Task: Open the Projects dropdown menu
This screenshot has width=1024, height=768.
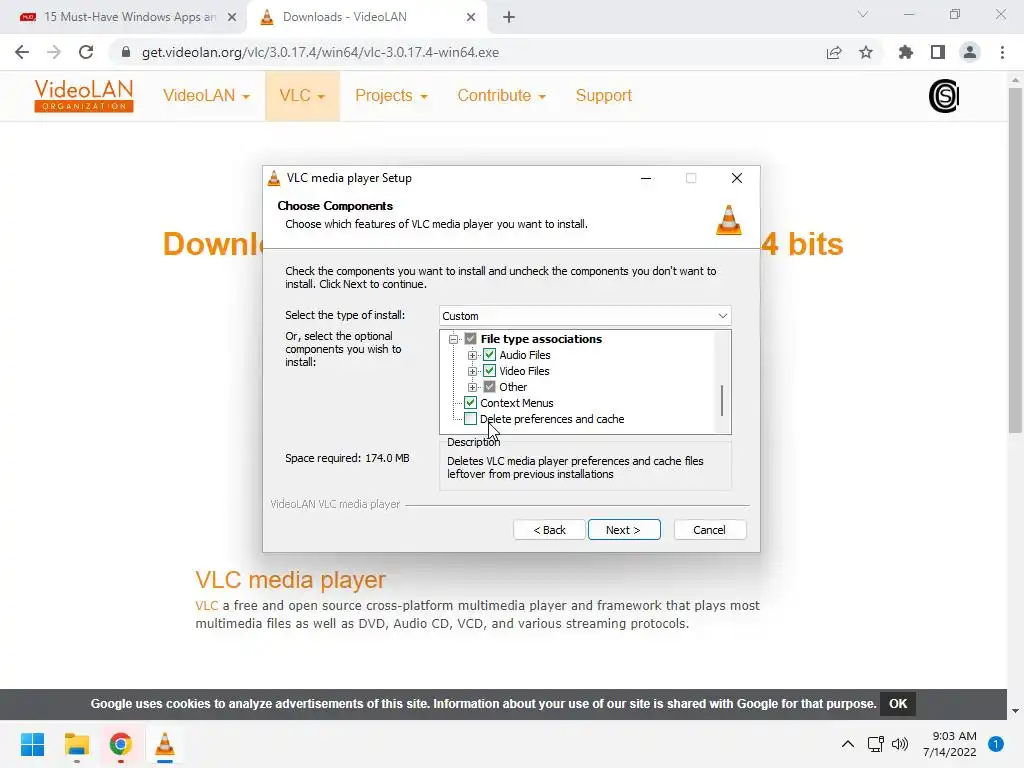Action: click(391, 96)
